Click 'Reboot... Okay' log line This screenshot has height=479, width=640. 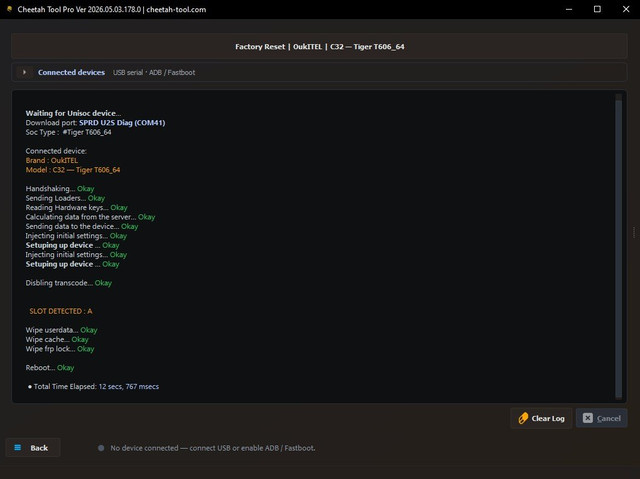click(50, 368)
